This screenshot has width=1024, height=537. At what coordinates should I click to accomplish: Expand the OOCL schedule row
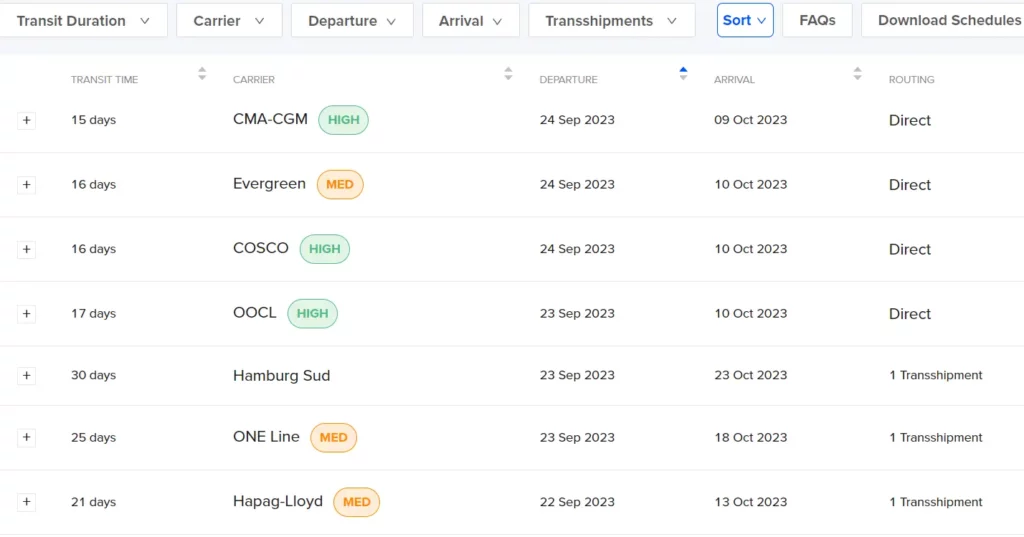[x=26, y=314]
